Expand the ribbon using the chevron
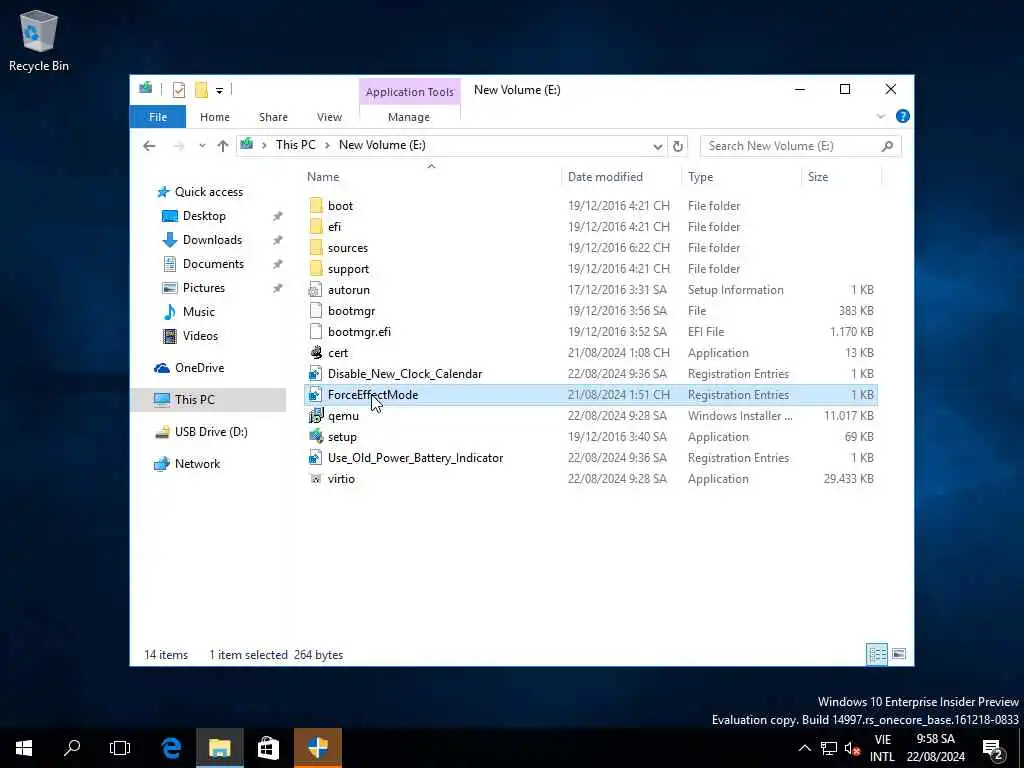This screenshot has height=768, width=1024. [x=880, y=116]
